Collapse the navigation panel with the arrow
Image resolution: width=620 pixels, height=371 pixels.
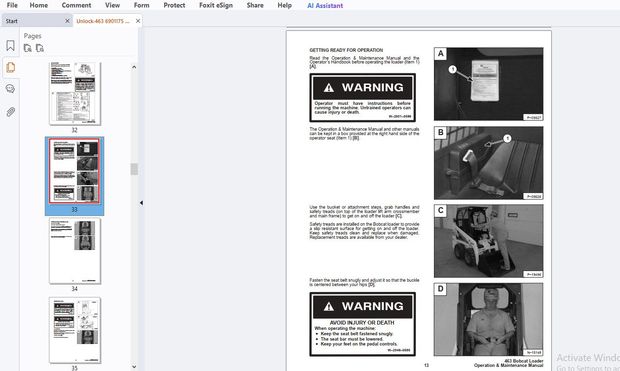click(141, 203)
